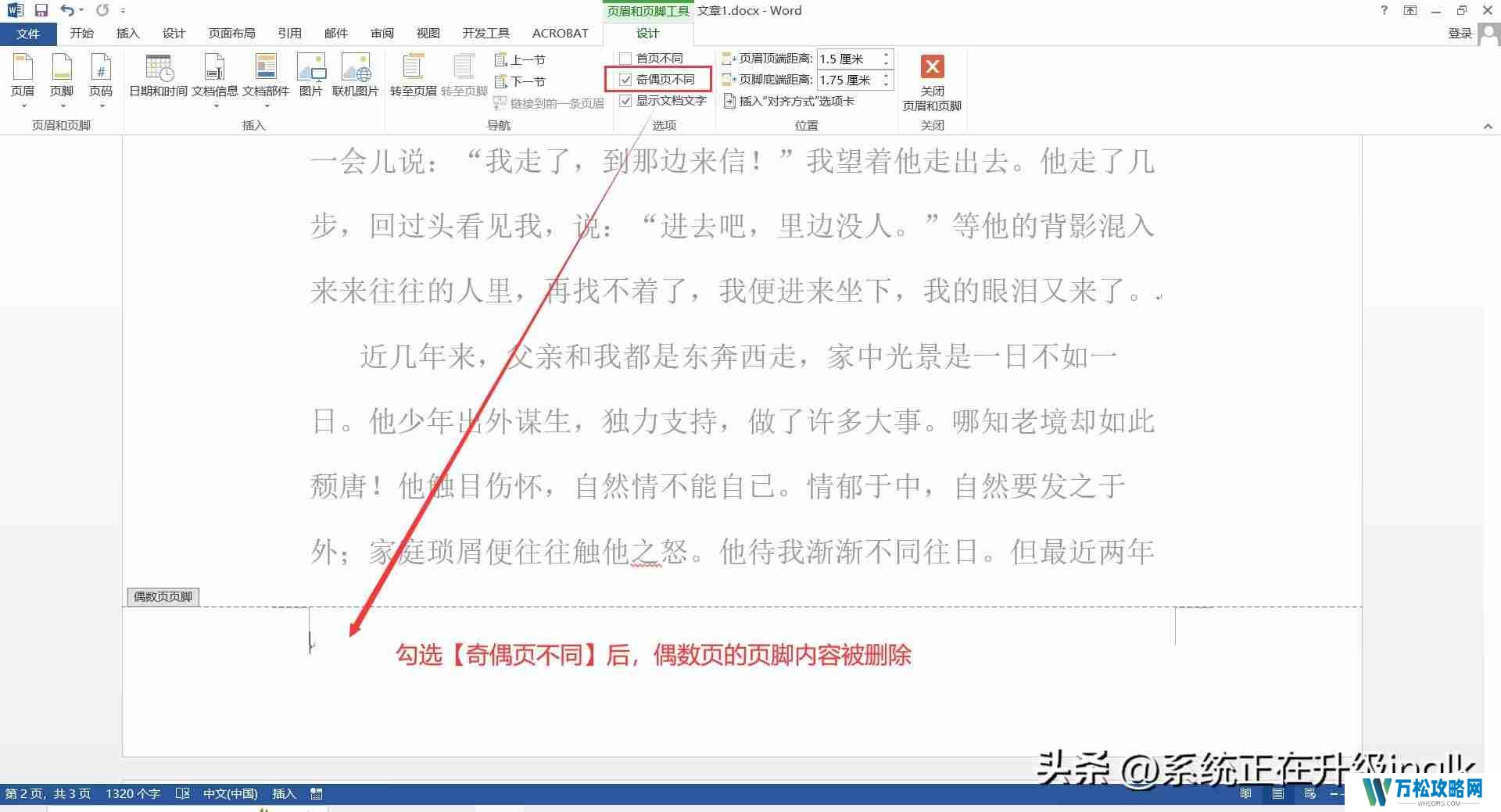Edit the 页脚底端距离 footer distance value
Screen dimensions: 1501x812
848,80
